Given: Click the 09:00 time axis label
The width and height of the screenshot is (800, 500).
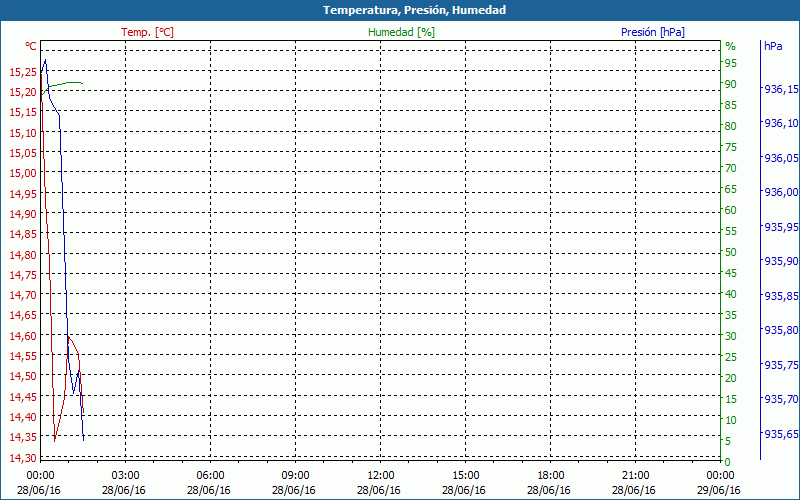Looking at the screenshot, I should pos(295,476).
